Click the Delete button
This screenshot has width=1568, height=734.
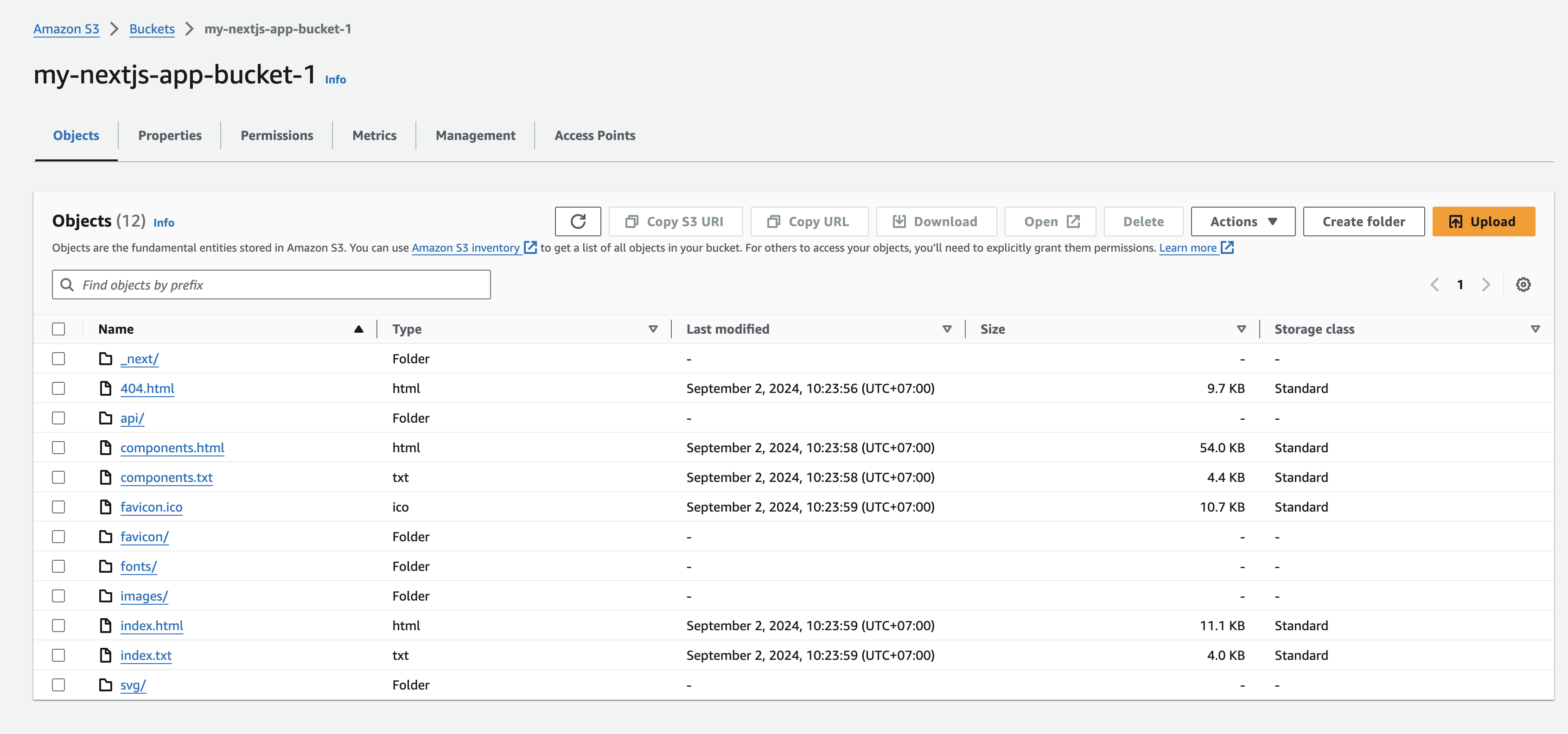coord(1143,221)
